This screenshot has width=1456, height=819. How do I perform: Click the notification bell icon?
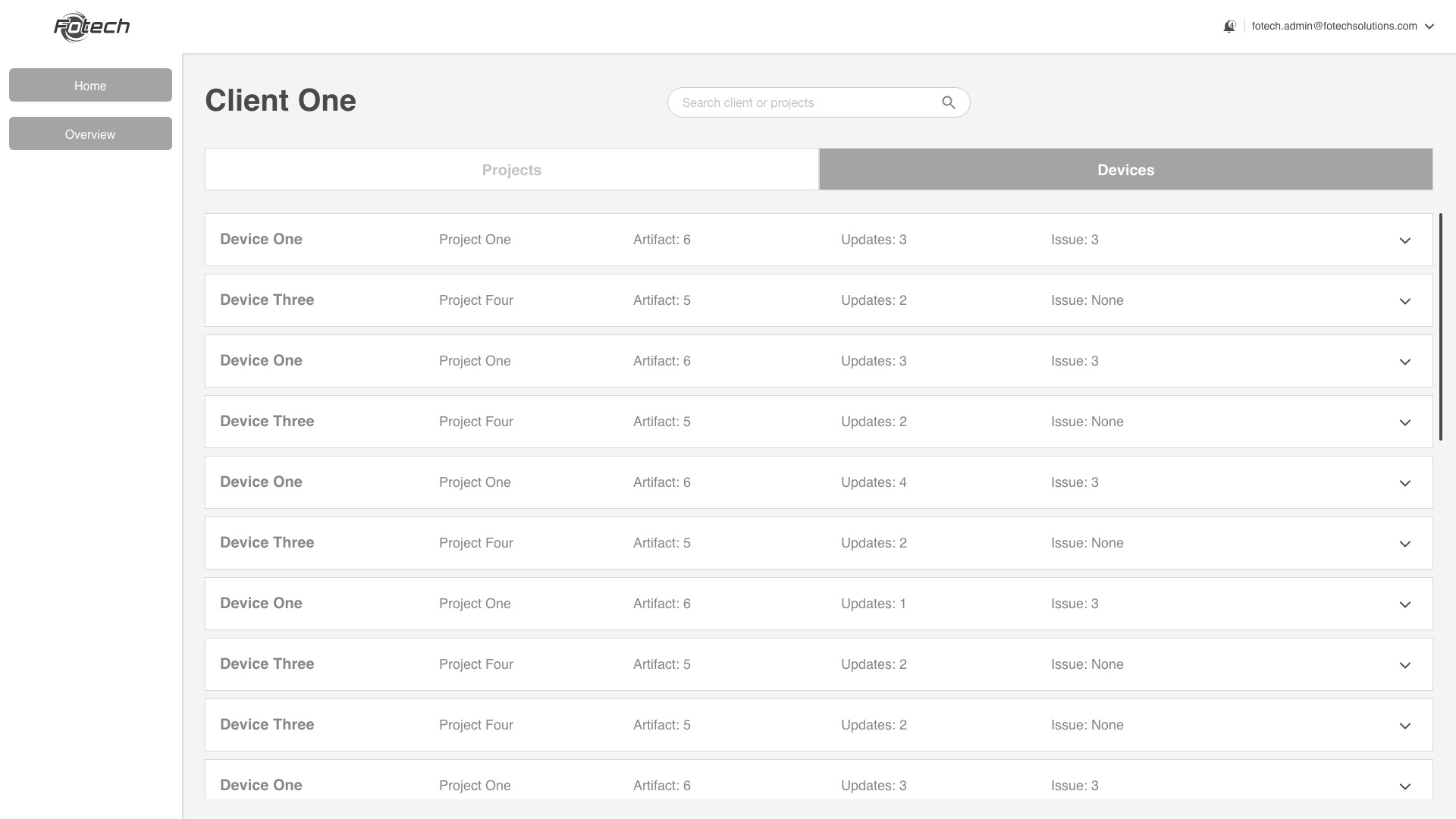[x=1229, y=27]
